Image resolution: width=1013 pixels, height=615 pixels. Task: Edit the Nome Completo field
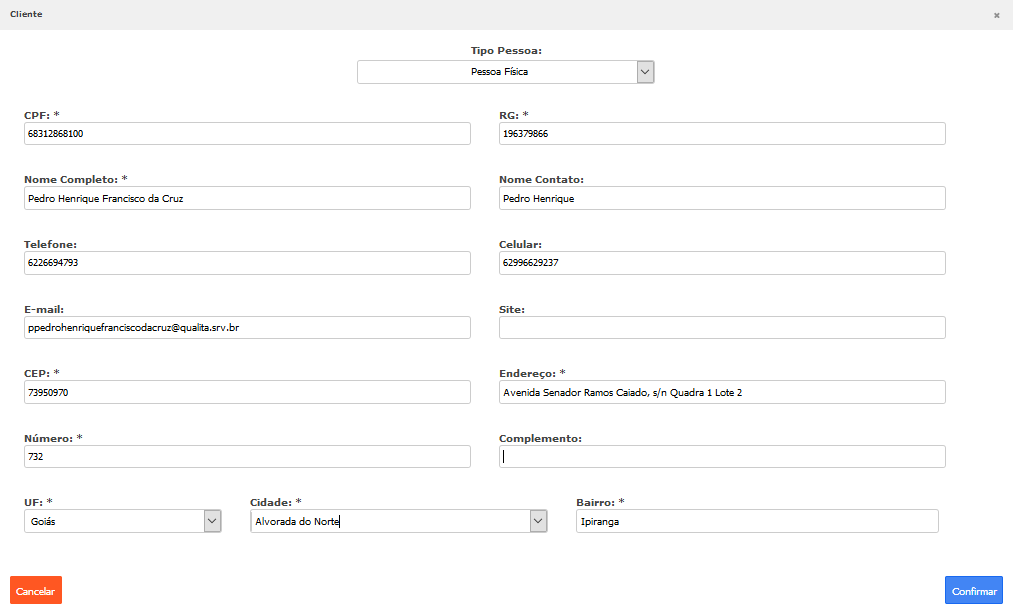pos(247,198)
